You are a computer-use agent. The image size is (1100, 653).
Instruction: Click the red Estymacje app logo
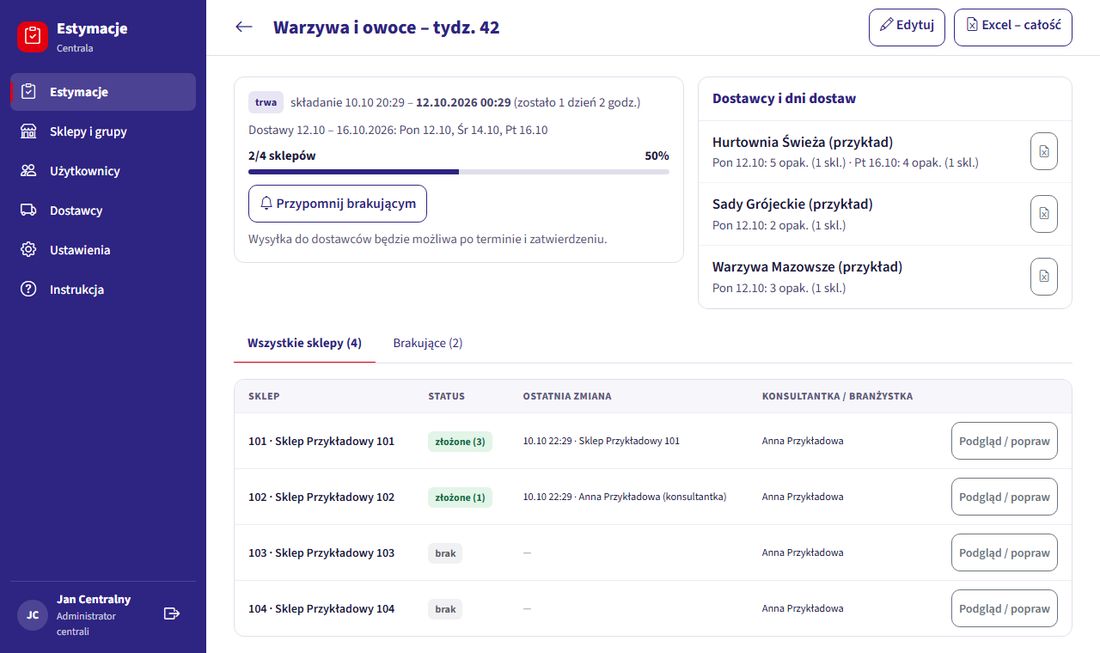32,36
